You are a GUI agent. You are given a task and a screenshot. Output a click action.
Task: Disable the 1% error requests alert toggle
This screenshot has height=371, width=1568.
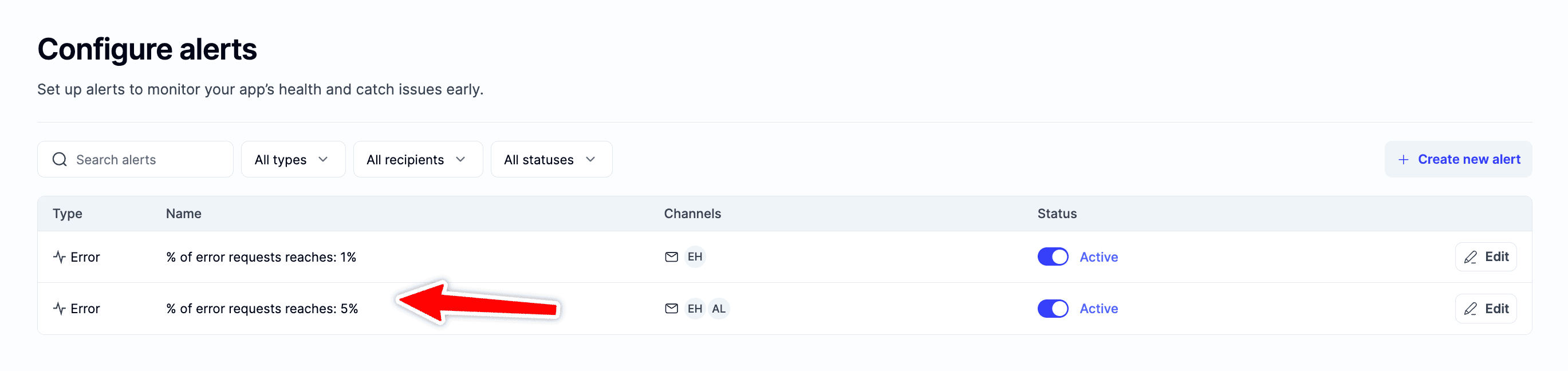1053,256
